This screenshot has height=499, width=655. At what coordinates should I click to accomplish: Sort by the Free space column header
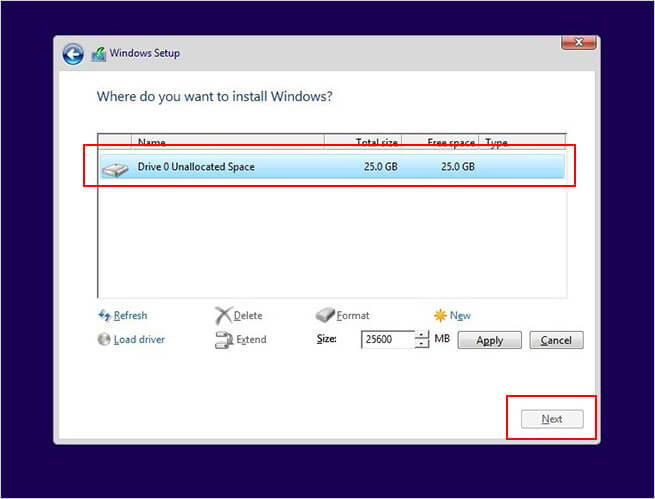(440, 142)
